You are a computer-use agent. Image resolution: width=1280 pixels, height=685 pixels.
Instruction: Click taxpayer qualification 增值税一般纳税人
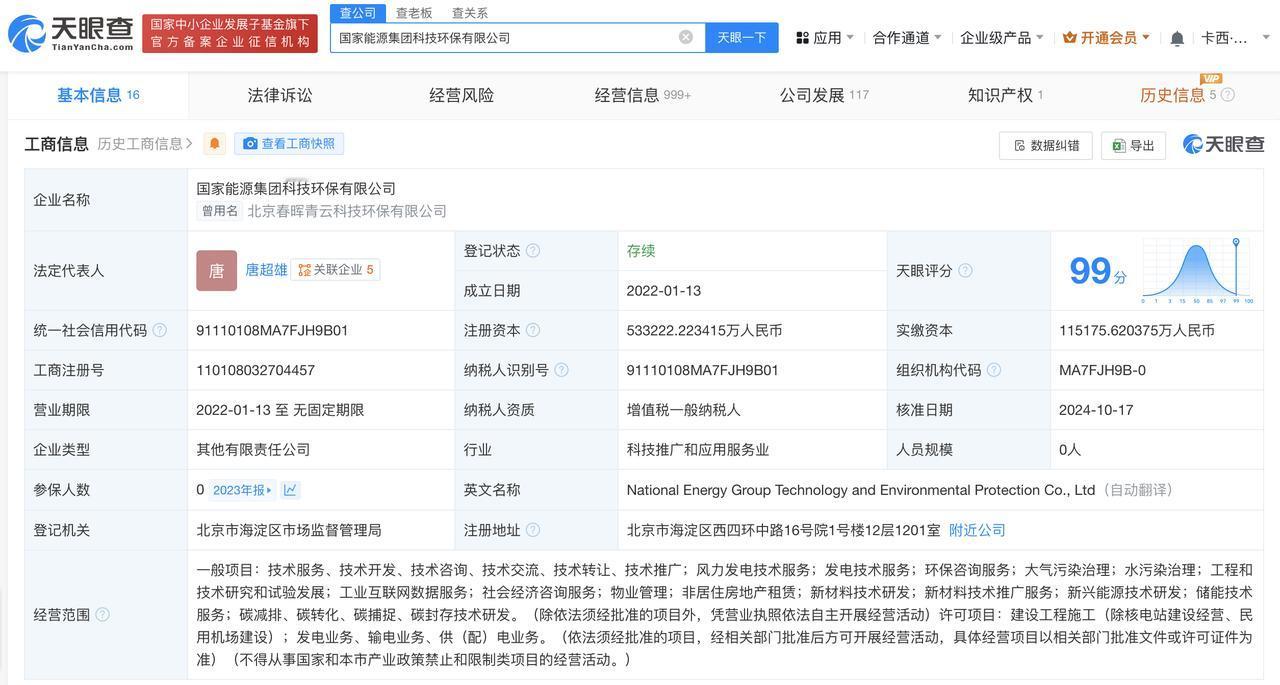683,410
